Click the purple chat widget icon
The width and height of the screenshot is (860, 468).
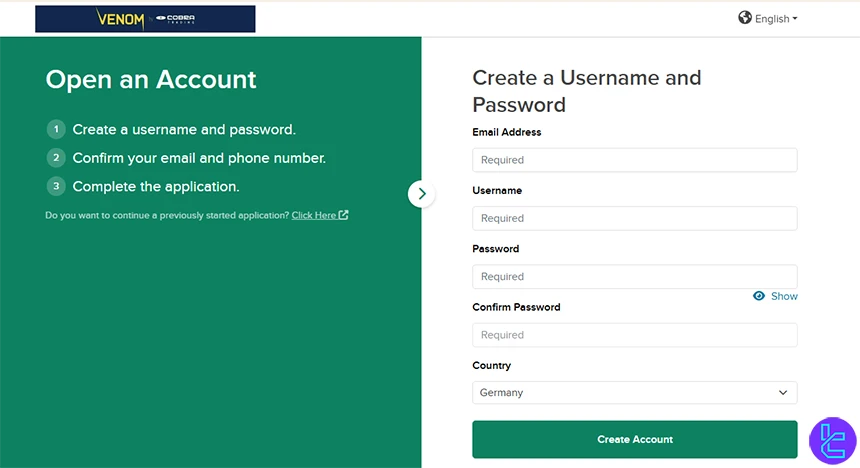coord(833,441)
